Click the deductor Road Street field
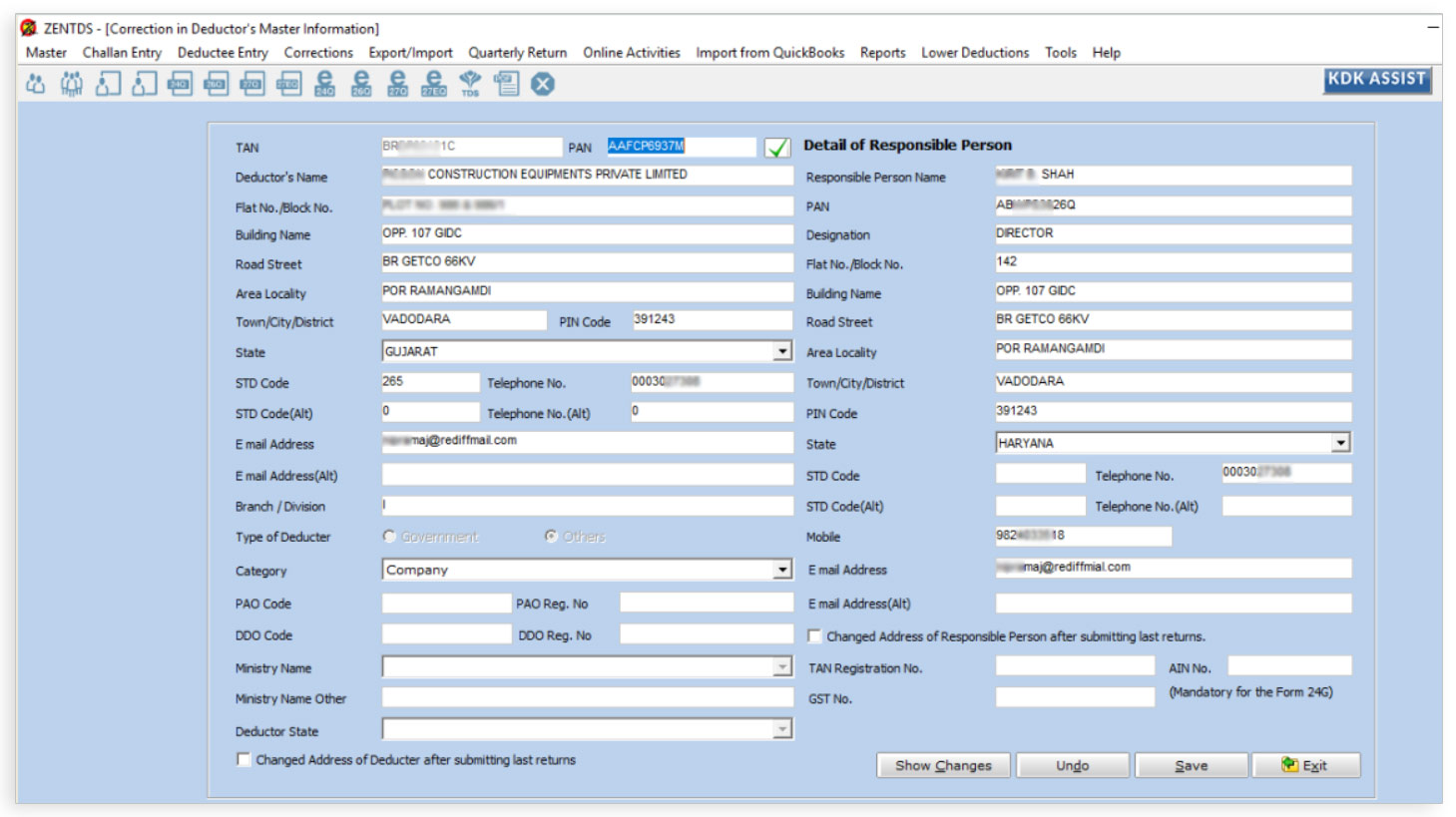The height and width of the screenshot is (817, 1456). (x=587, y=262)
